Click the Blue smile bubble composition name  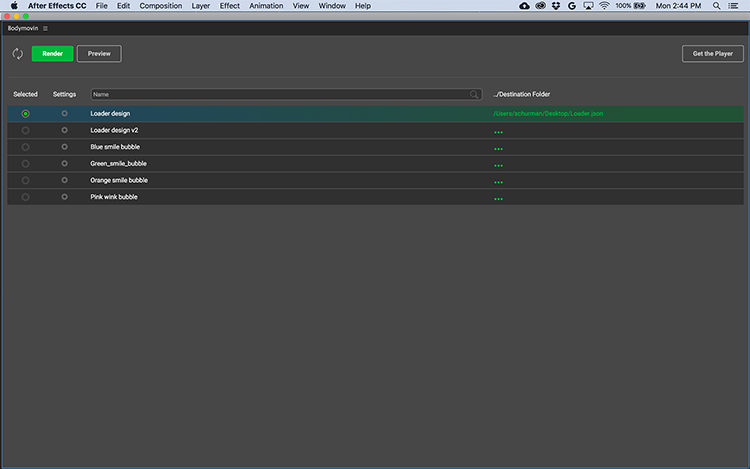coord(115,147)
